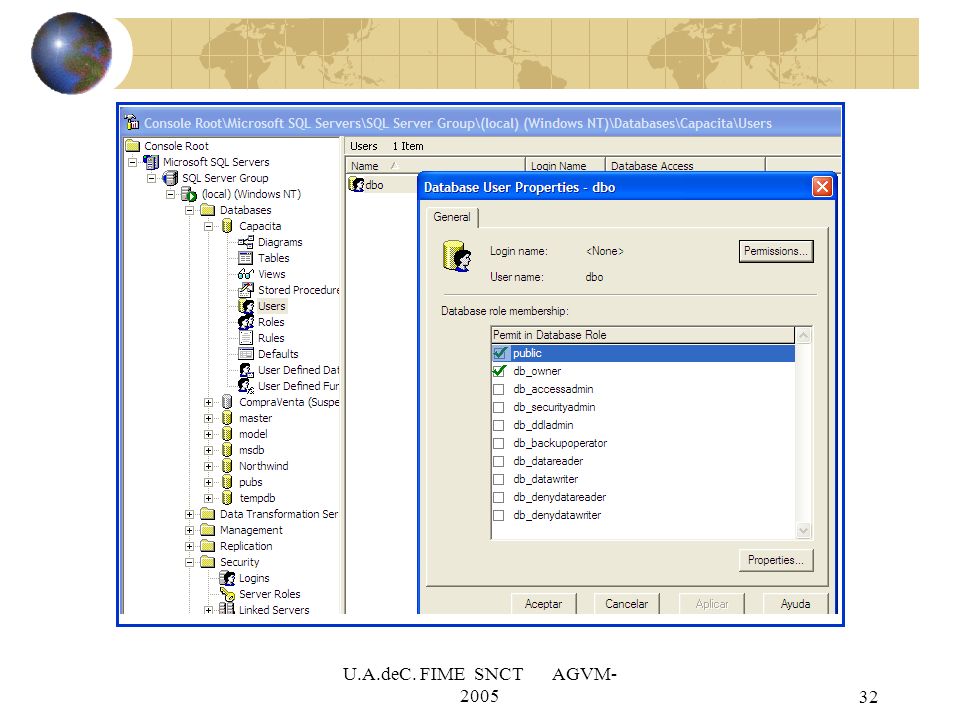The image size is (960, 720).
Task: Click the role list scroll up arrow
Action: point(803,336)
